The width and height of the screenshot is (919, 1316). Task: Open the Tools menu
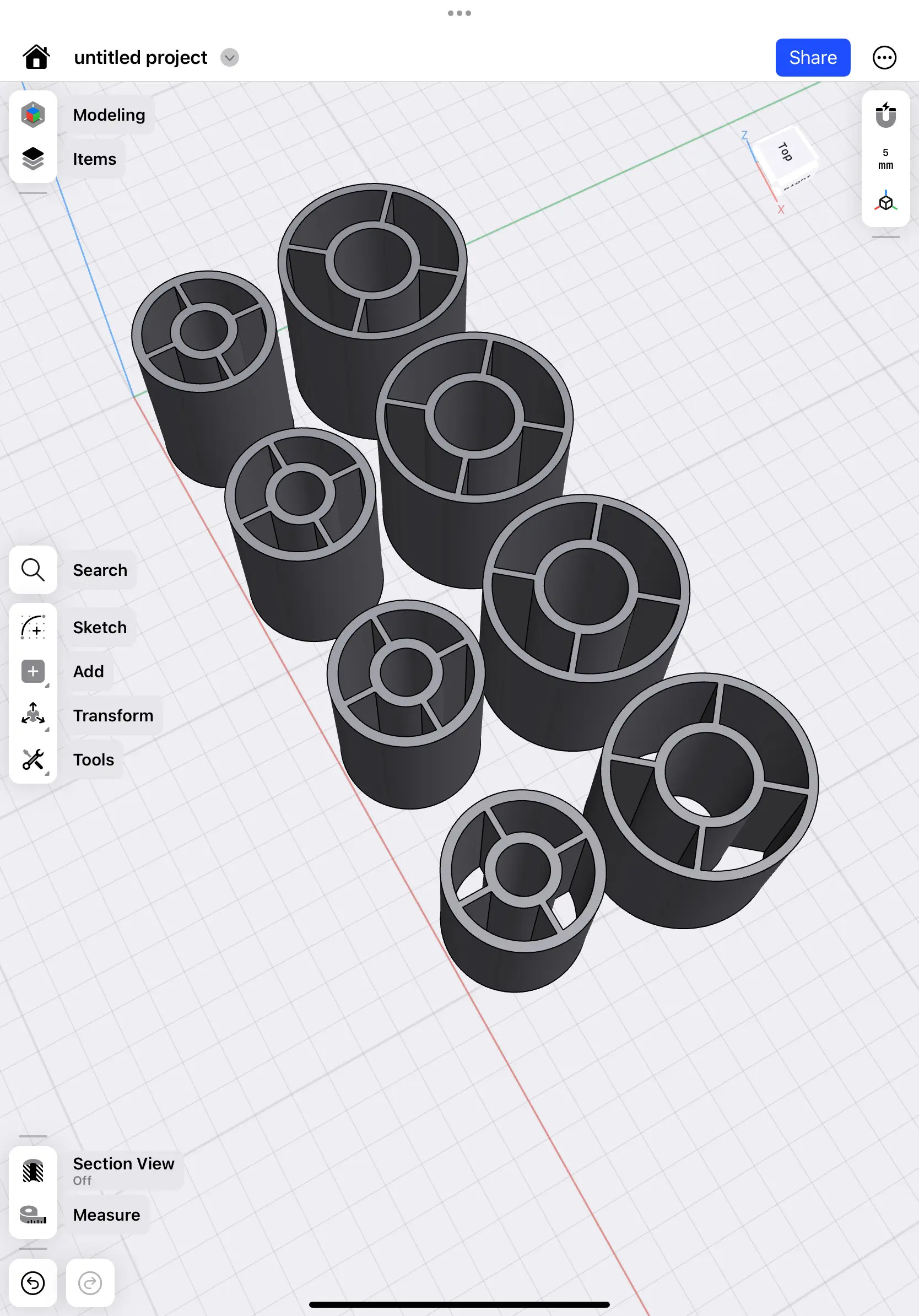click(33, 759)
